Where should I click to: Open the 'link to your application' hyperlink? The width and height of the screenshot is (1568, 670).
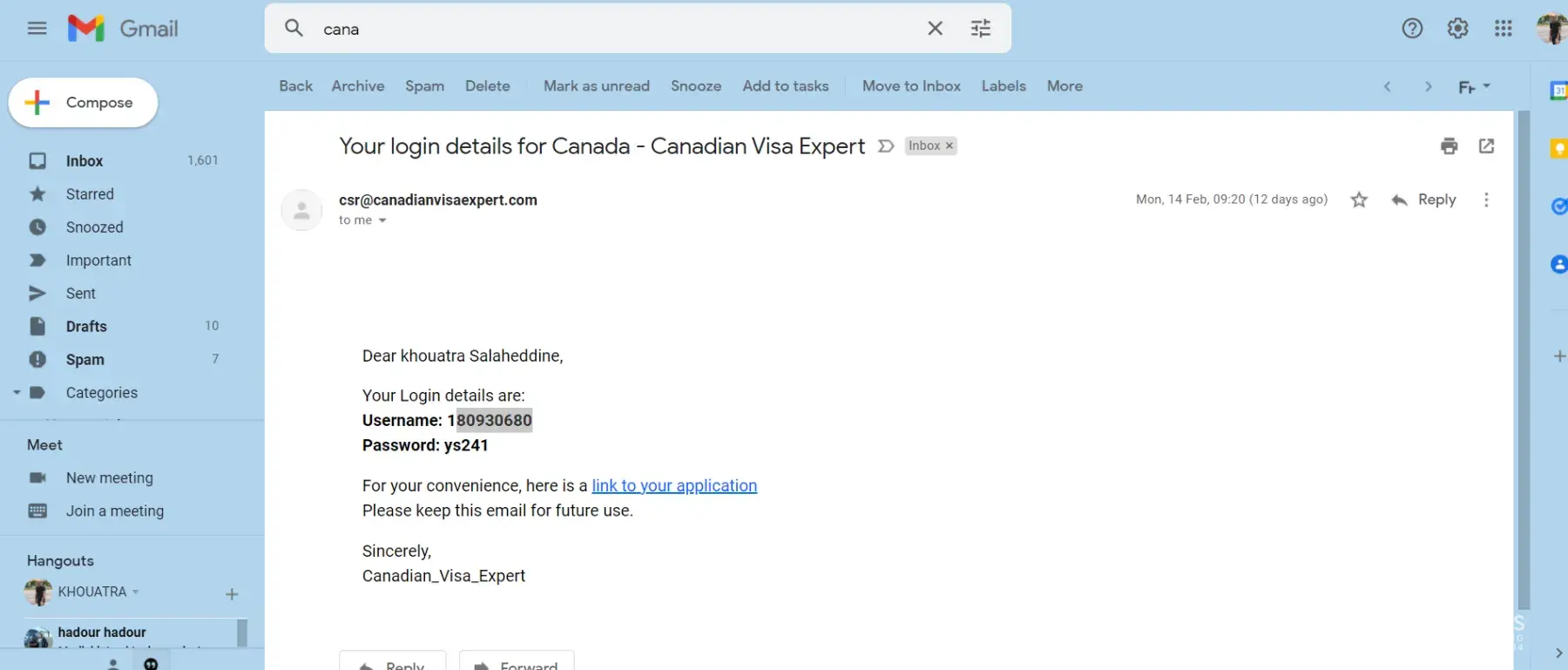[674, 486]
